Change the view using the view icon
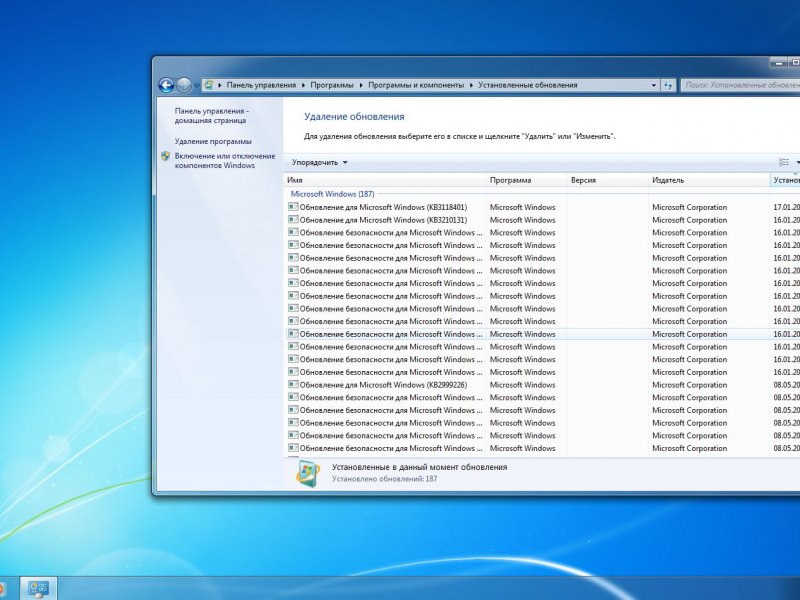Image resolution: width=800 pixels, height=600 pixels. click(784, 162)
